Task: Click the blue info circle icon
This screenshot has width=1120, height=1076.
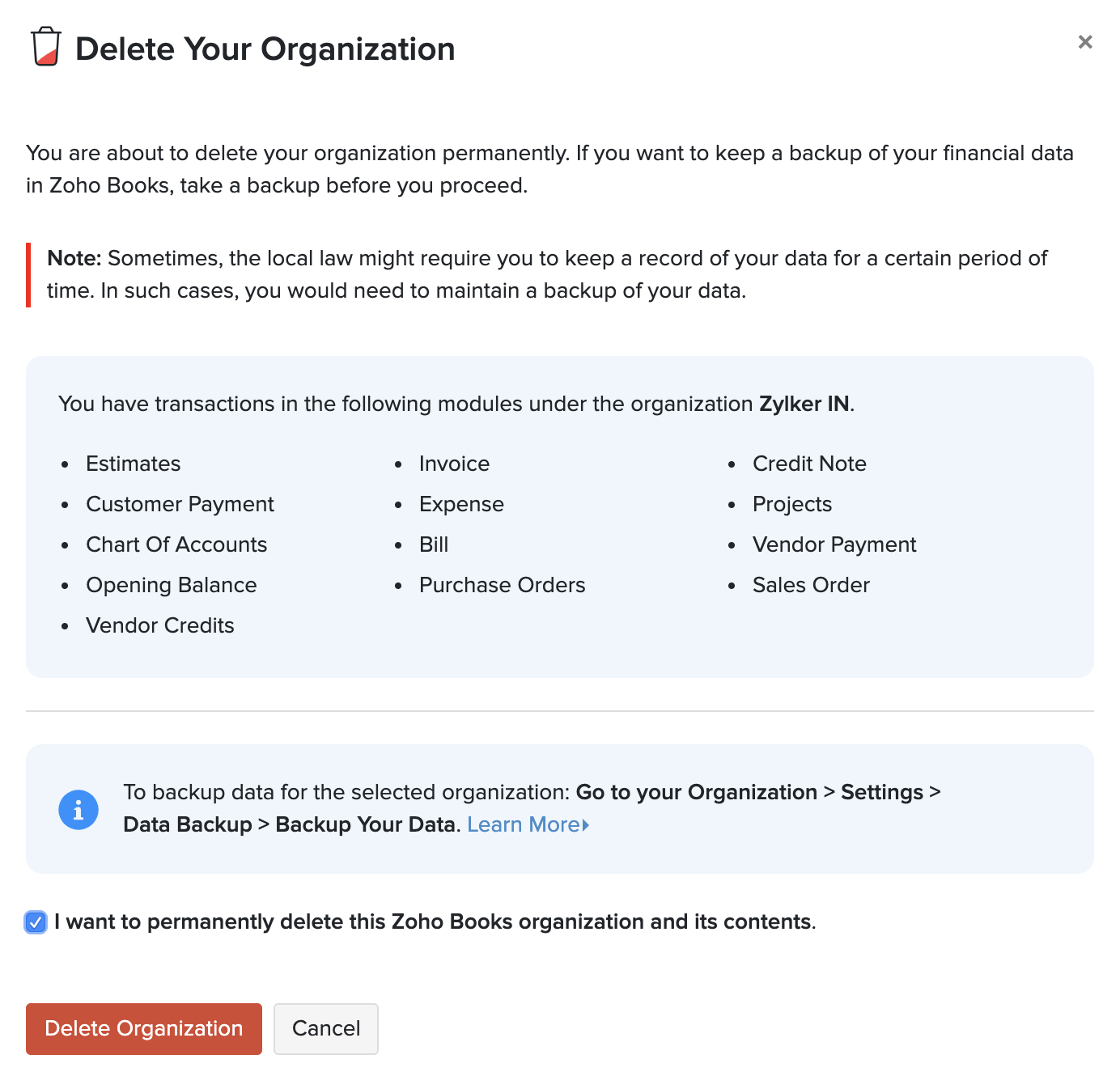Action: (x=78, y=809)
